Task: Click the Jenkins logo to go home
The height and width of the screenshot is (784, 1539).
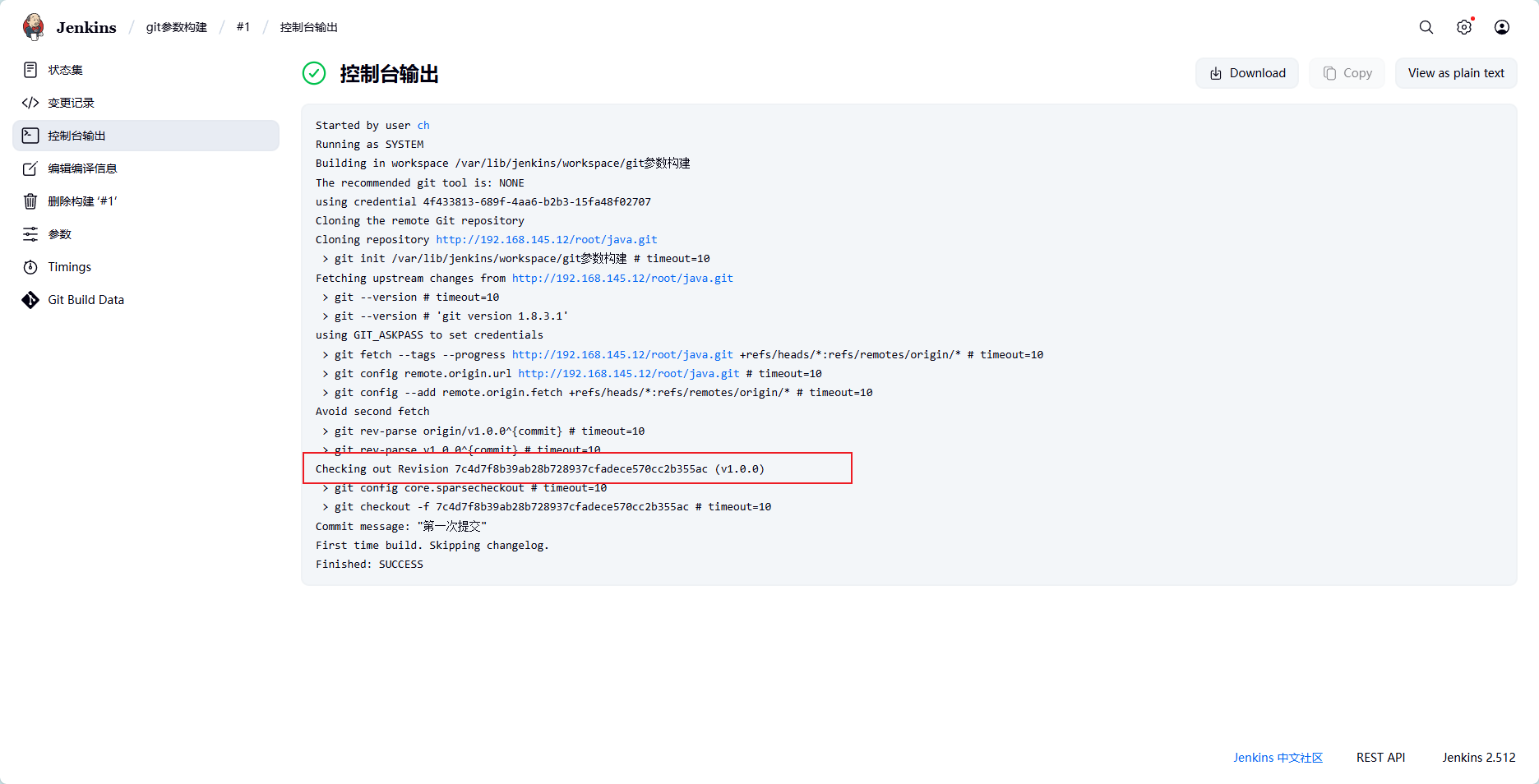Action: [x=70, y=26]
